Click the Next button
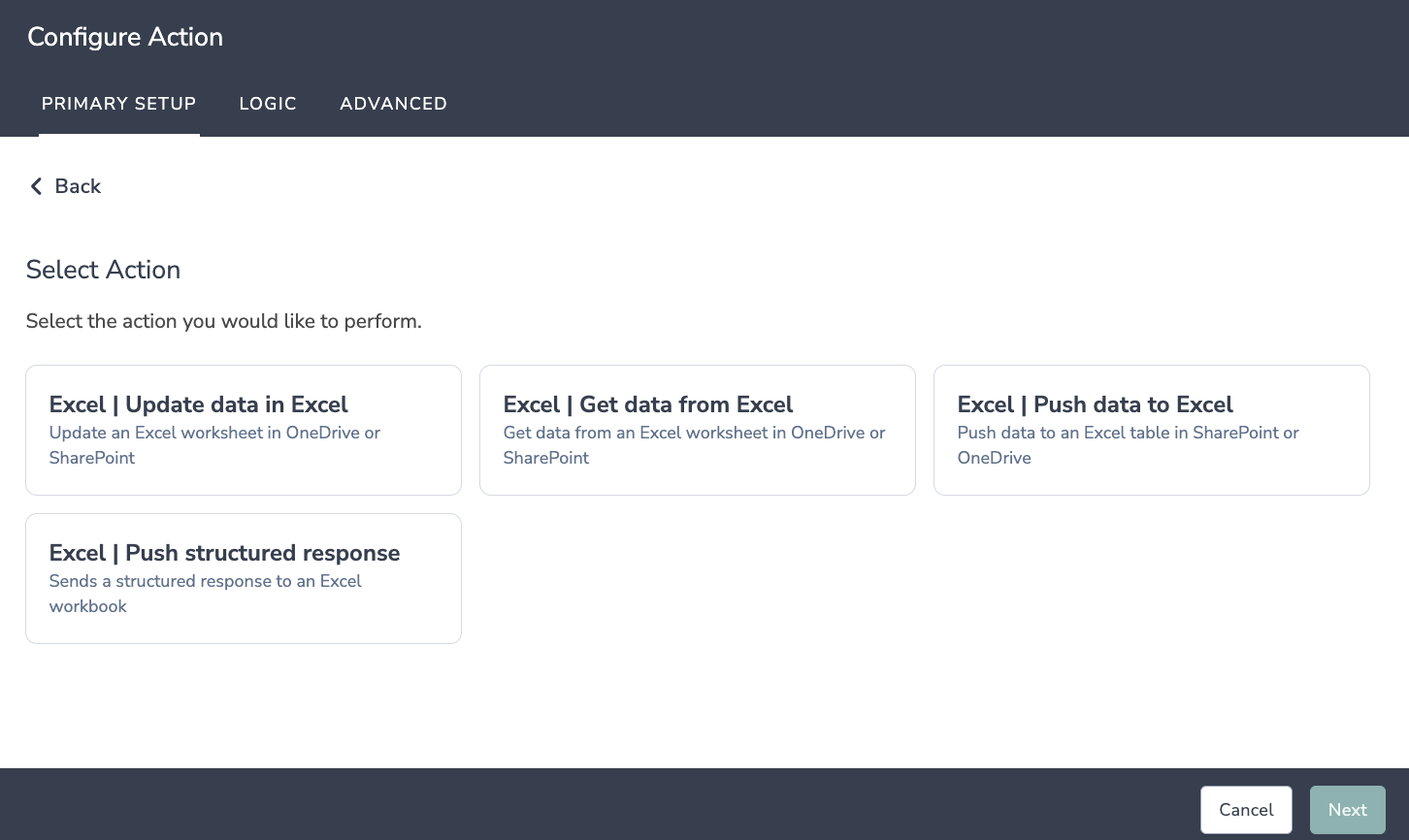This screenshot has width=1409, height=840. click(x=1347, y=810)
